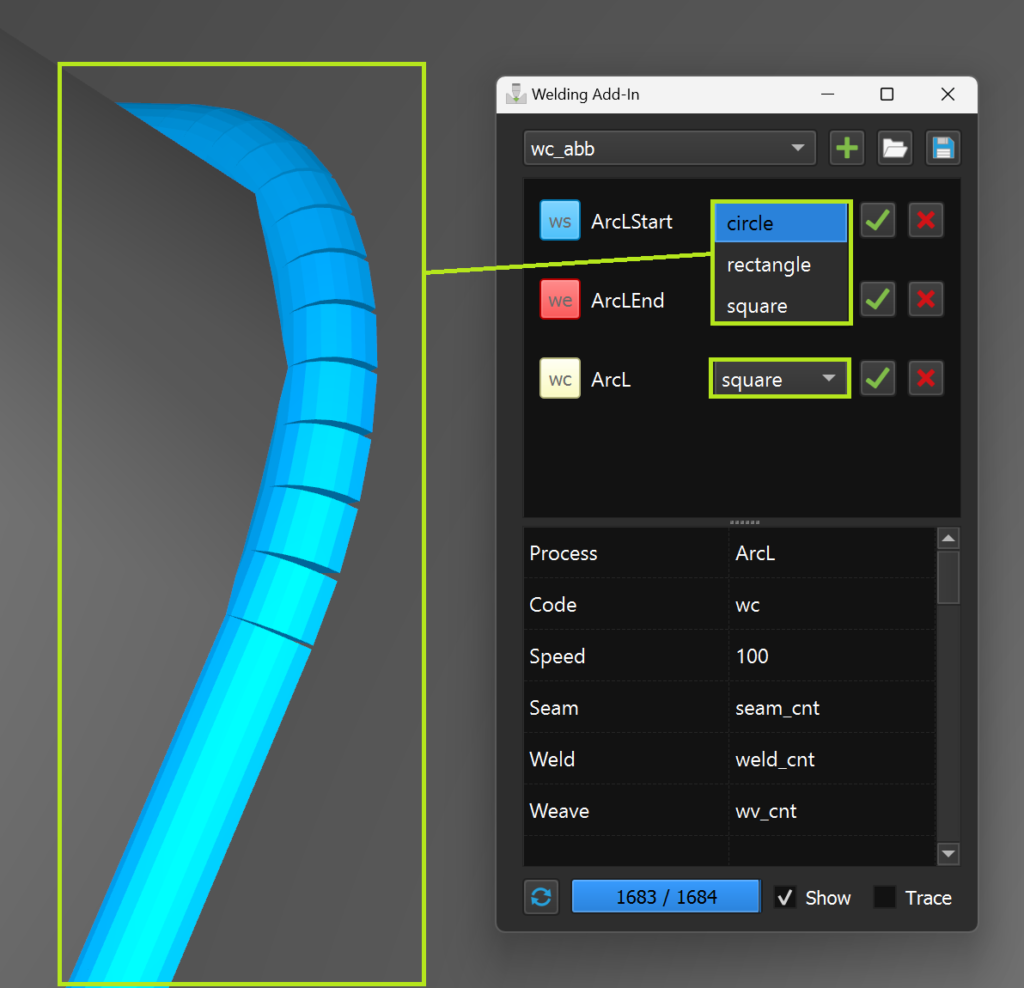1024x988 pixels.
Task: Click the 1683 / 1684 progress bar
Action: point(665,896)
